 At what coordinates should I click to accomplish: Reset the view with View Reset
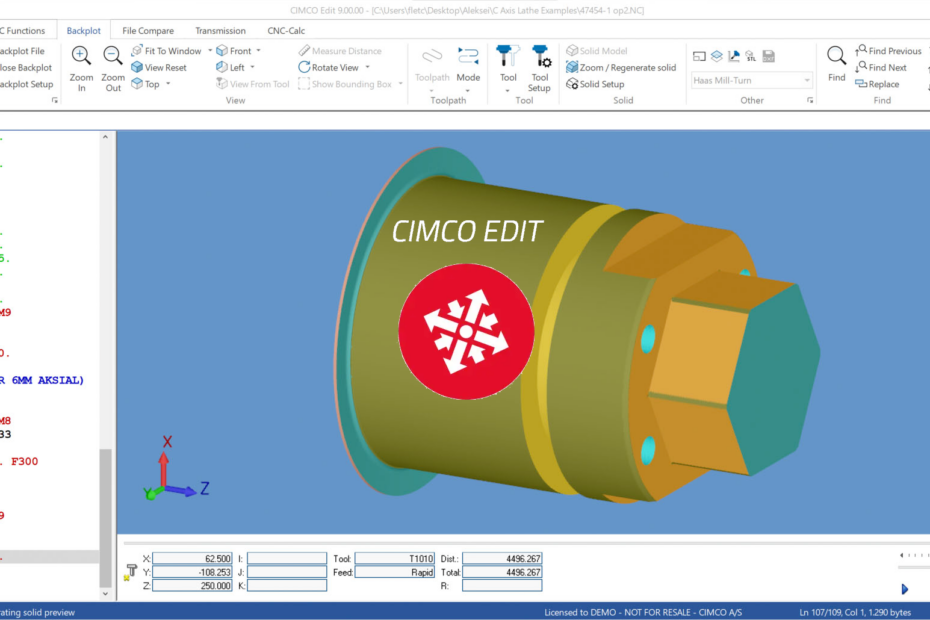pos(159,68)
